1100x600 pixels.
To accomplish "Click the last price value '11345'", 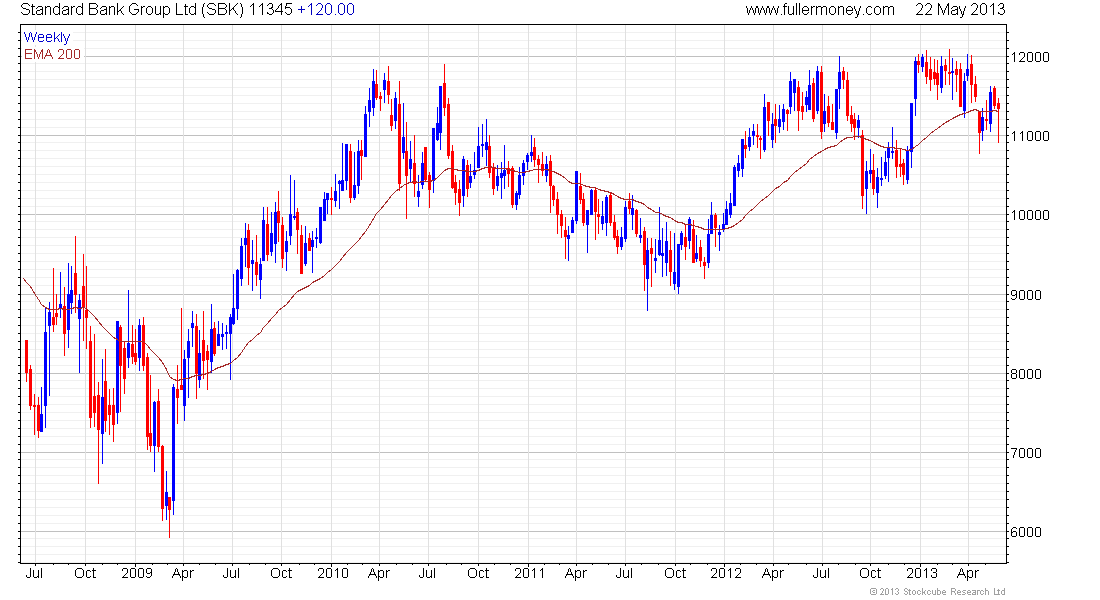I will [x=272, y=10].
